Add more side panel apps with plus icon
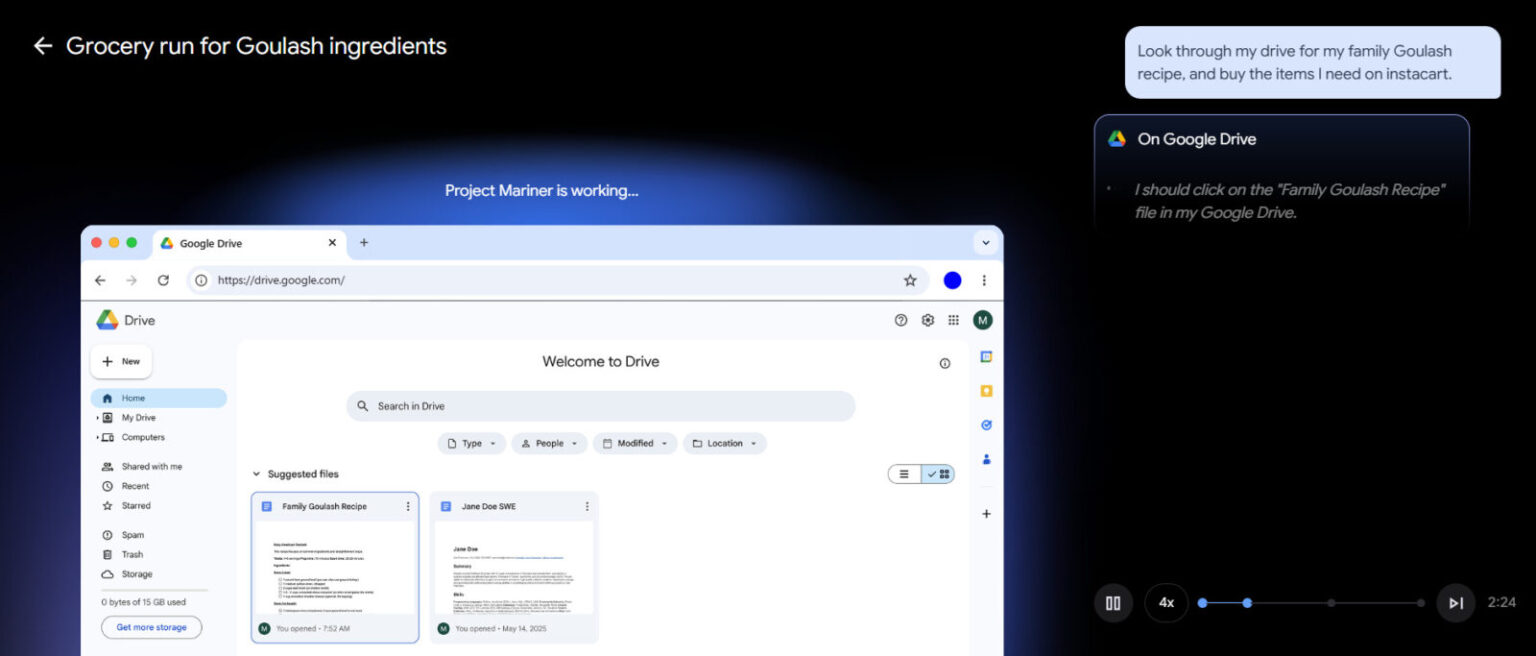The height and width of the screenshot is (656, 1536). click(986, 513)
